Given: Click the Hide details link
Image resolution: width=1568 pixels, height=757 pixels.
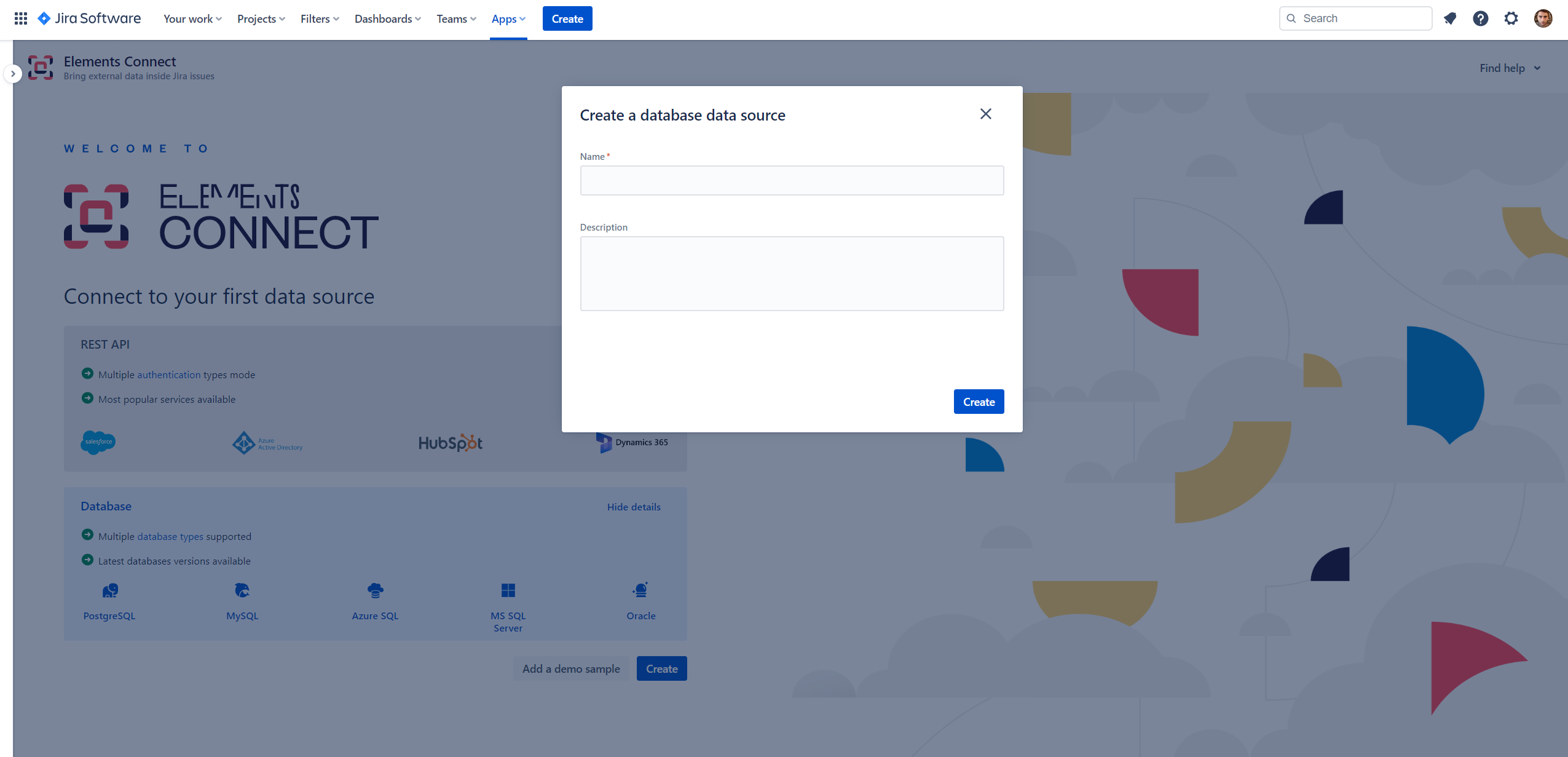Looking at the screenshot, I should pyautogui.click(x=634, y=507).
